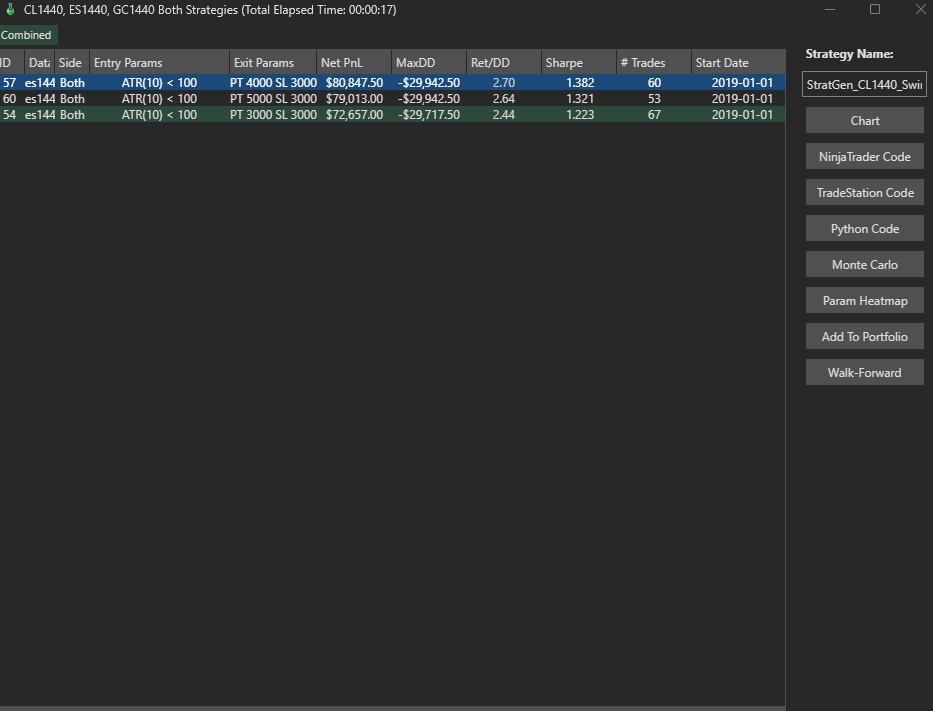Open Chart for selected strategy

[x=865, y=121]
